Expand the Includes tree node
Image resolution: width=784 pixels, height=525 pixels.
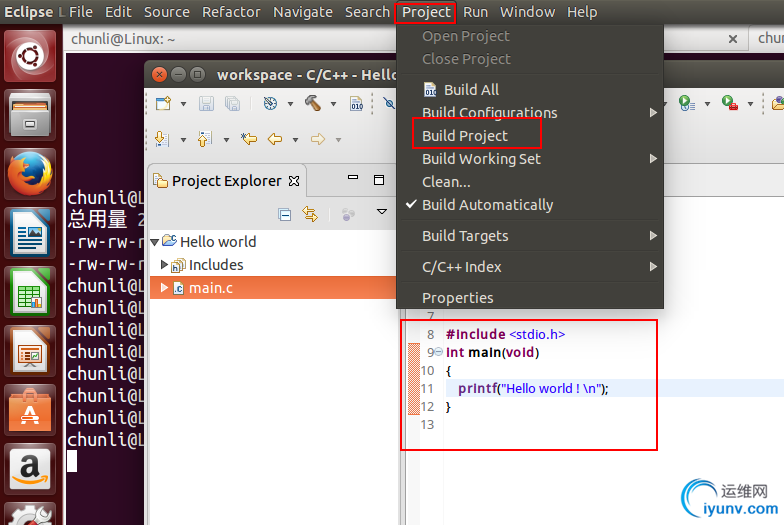click(x=164, y=264)
